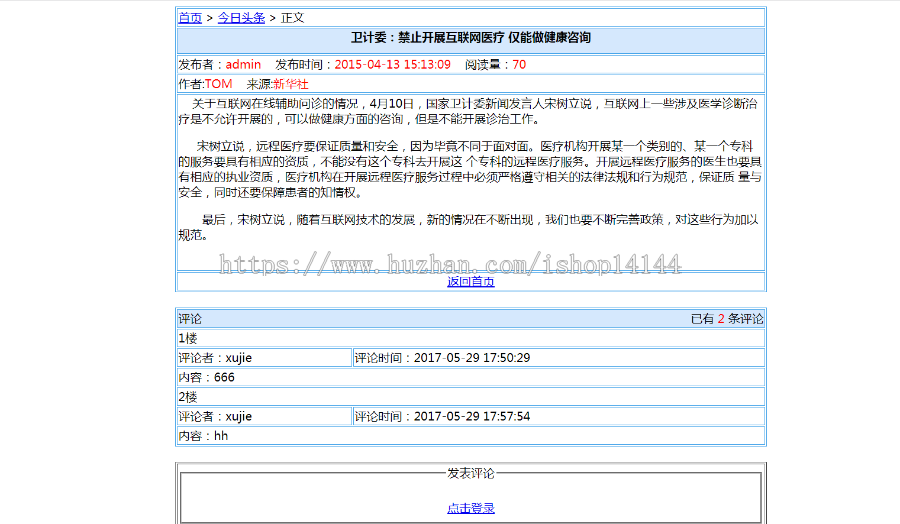
Task: Click 评论者 xujie in 2楼 comment
Action: click(x=215, y=416)
